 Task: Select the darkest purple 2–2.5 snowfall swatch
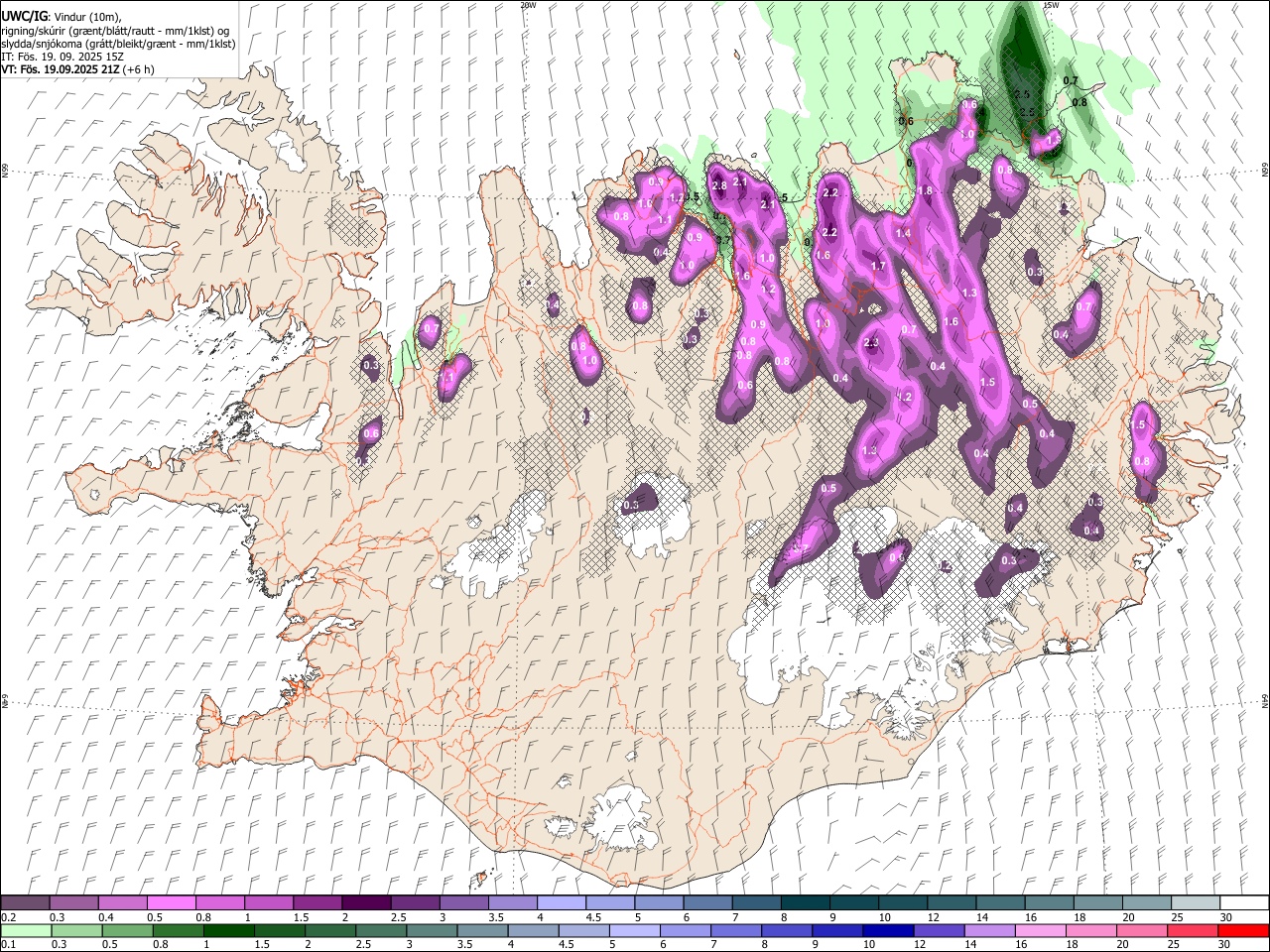(x=365, y=902)
